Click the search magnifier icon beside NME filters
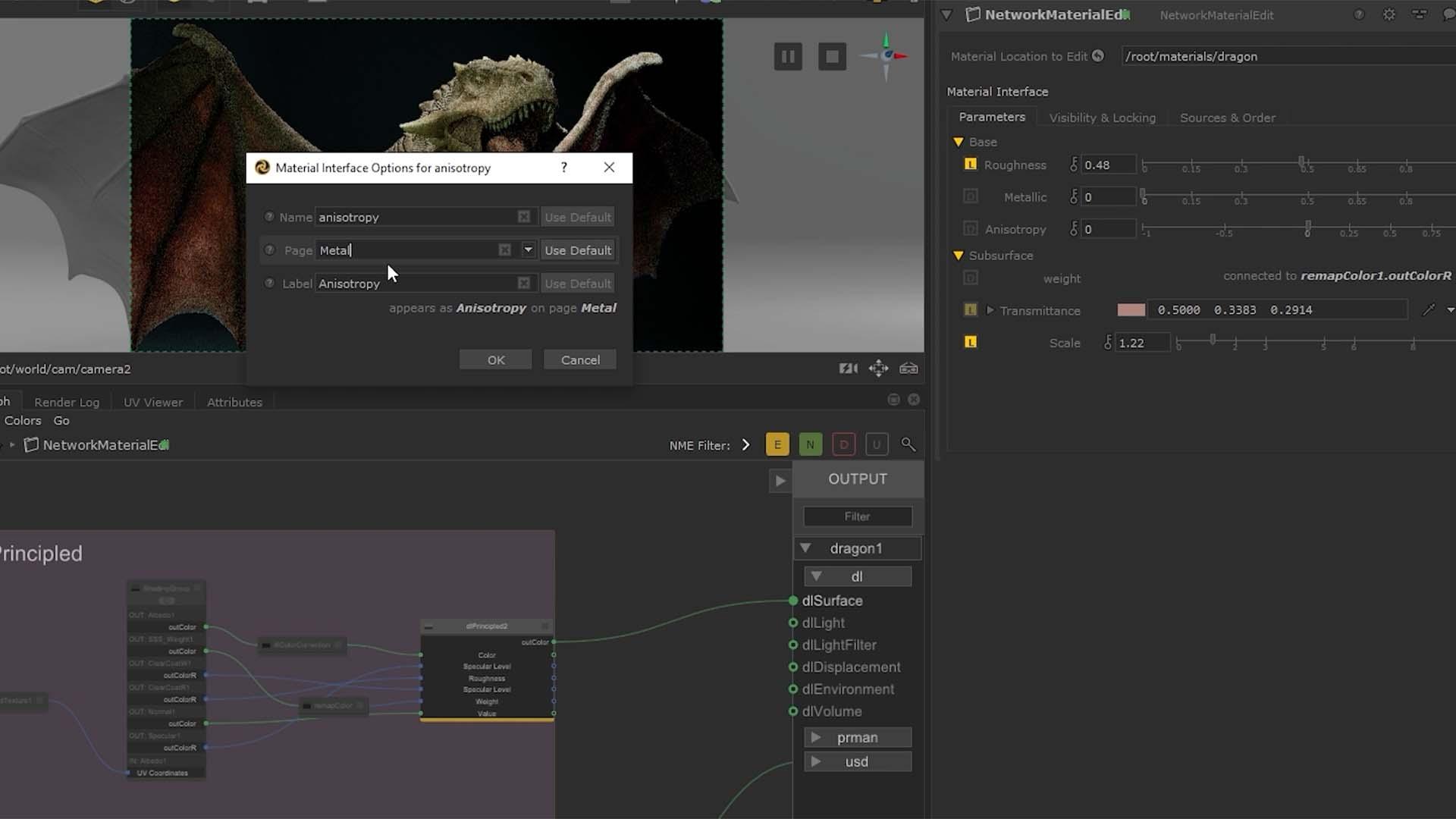 pyautogui.click(x=908, y=445)
